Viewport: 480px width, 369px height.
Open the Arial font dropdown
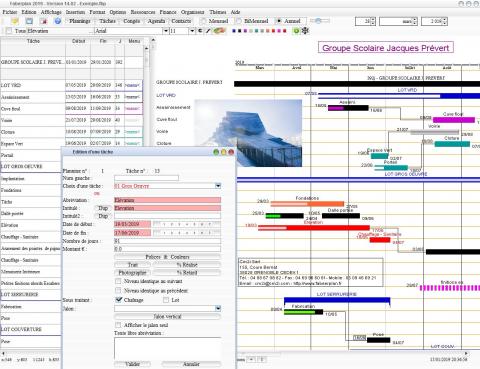tap(165, 31)
